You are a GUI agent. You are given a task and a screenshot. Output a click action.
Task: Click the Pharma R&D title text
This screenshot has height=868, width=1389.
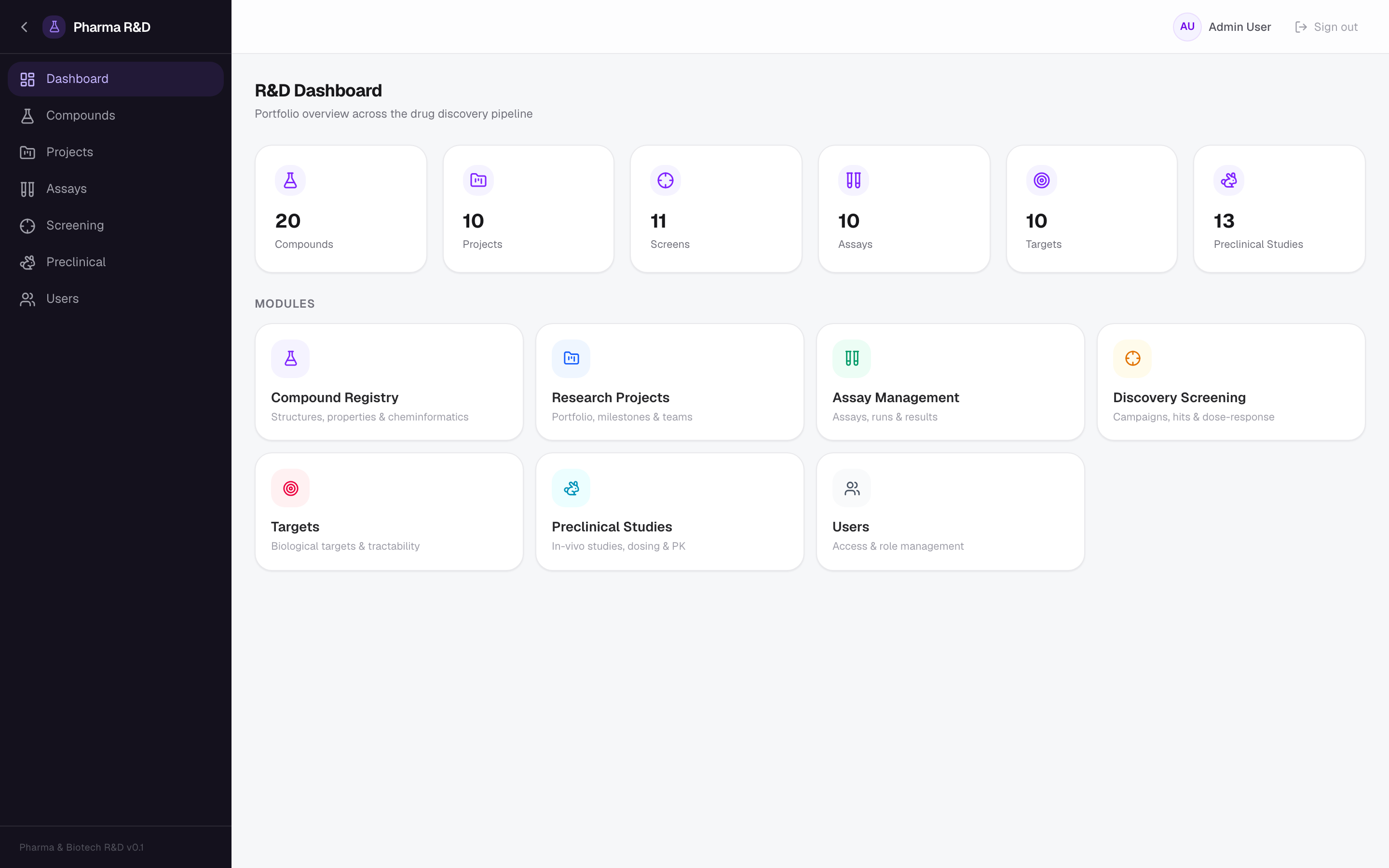coord(112,27)
